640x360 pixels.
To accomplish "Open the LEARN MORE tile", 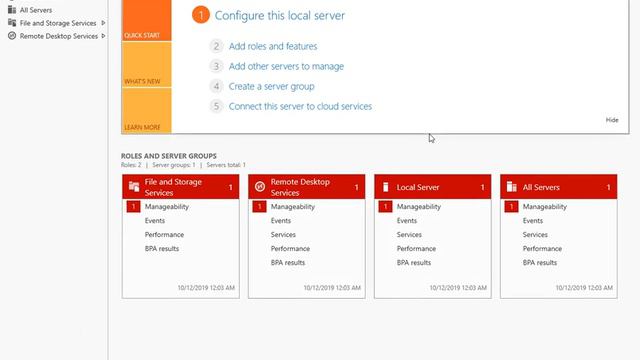I will [147, 110].
